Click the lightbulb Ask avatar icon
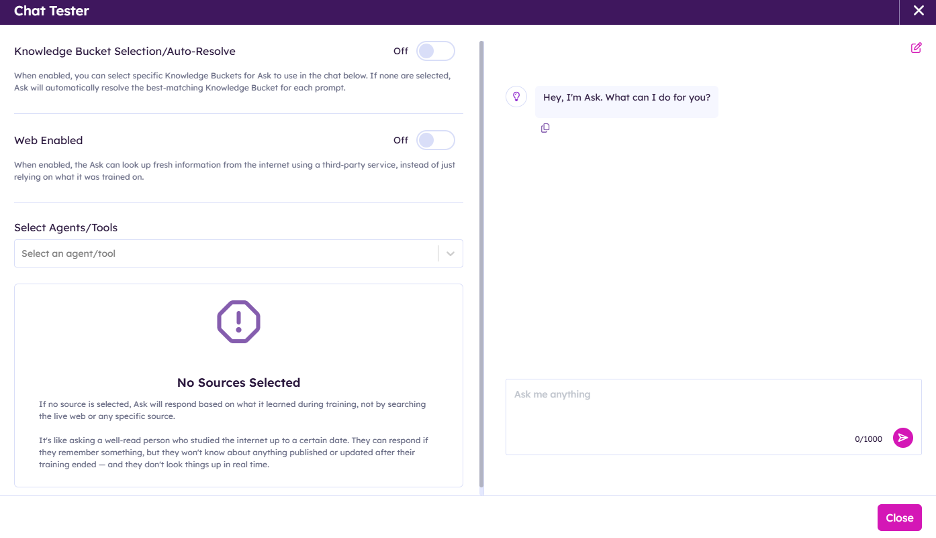Image resolution: width=936 pixels, height=538 pixels. click(x=516, y=97)
